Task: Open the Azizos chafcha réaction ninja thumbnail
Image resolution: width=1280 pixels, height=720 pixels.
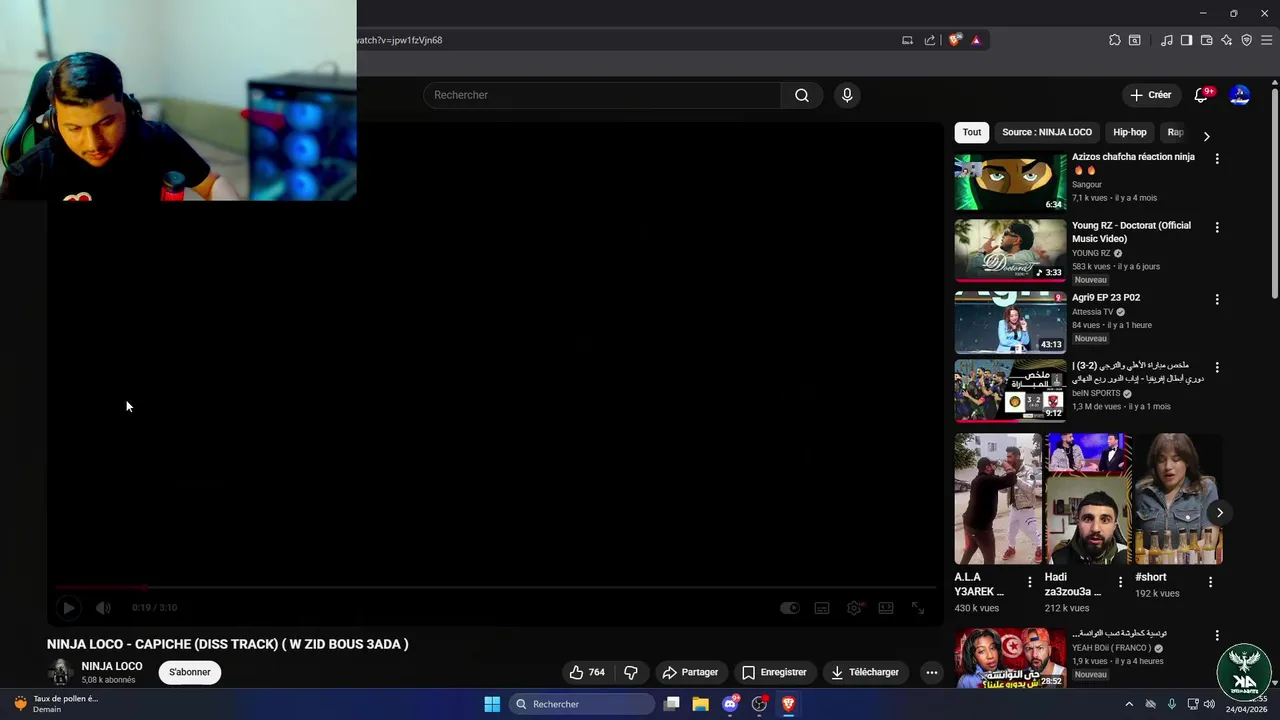Action: 1010,182
